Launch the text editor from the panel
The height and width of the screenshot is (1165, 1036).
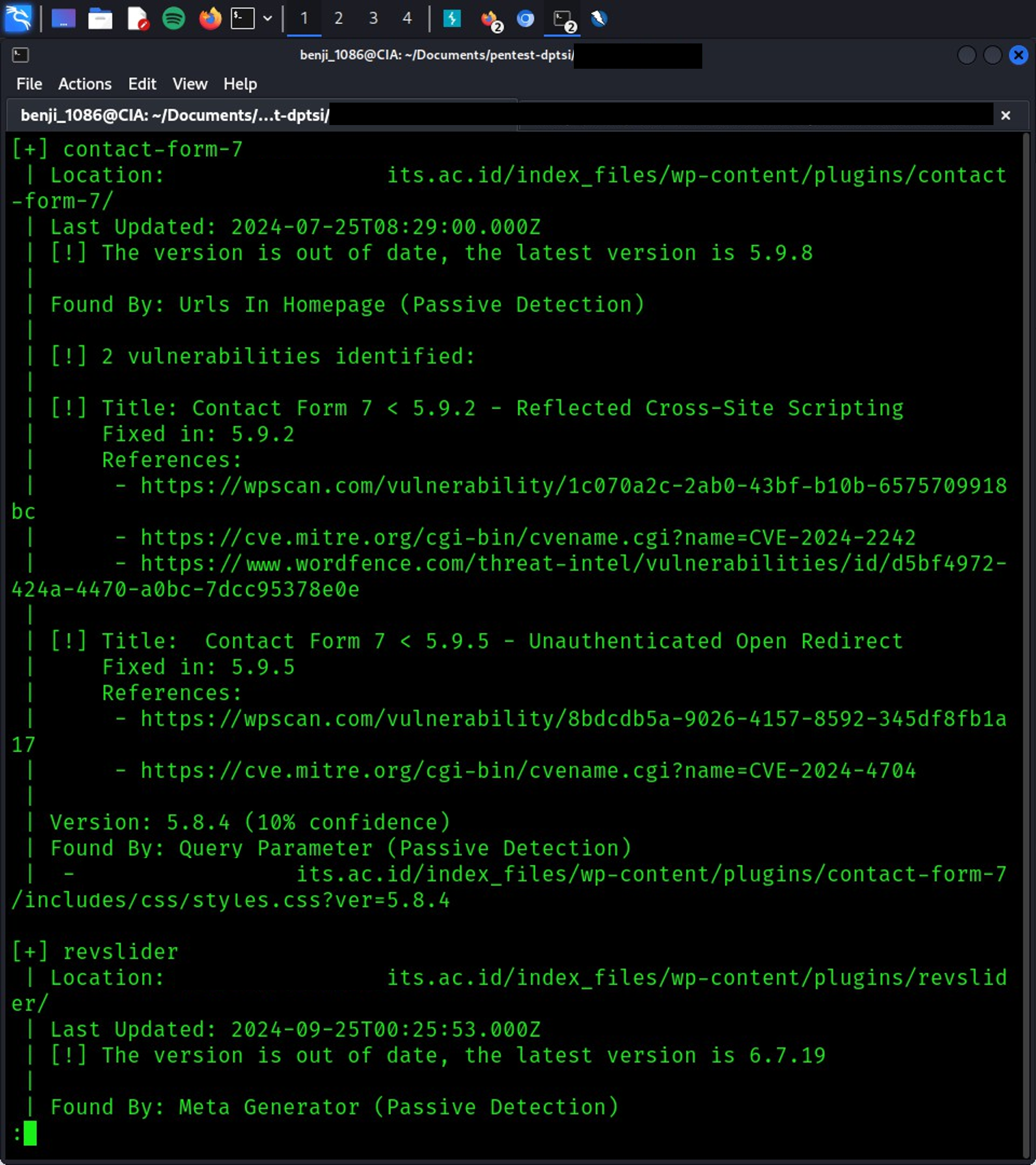[137, 19]
